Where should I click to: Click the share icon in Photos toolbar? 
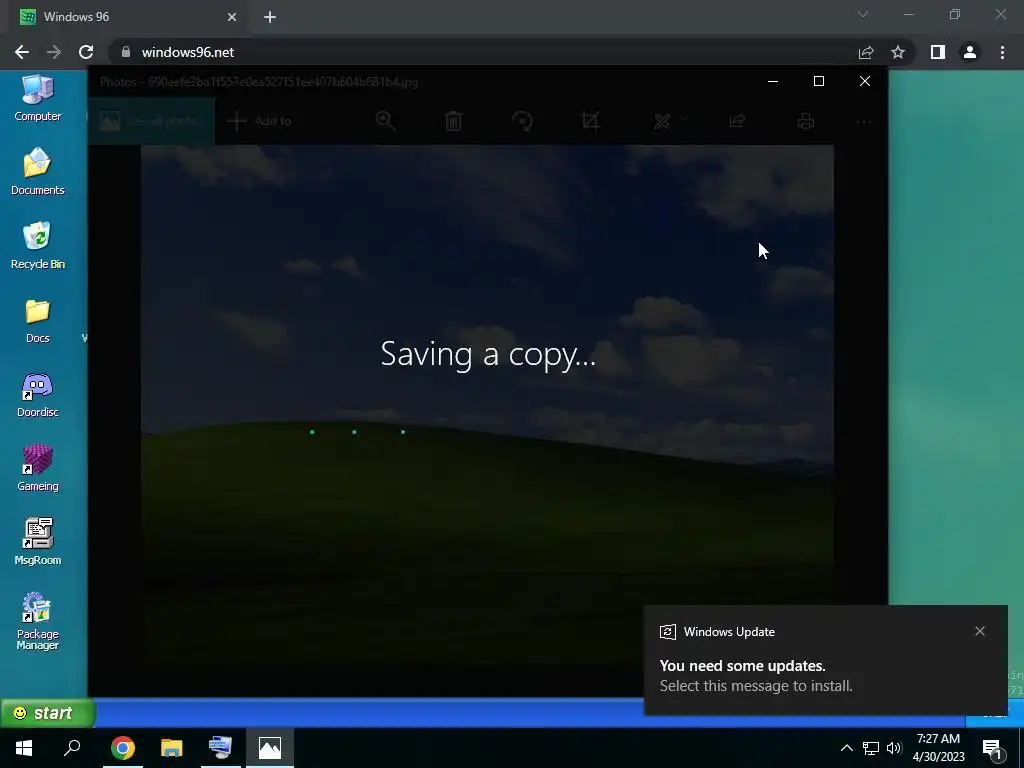click(737, 121)
